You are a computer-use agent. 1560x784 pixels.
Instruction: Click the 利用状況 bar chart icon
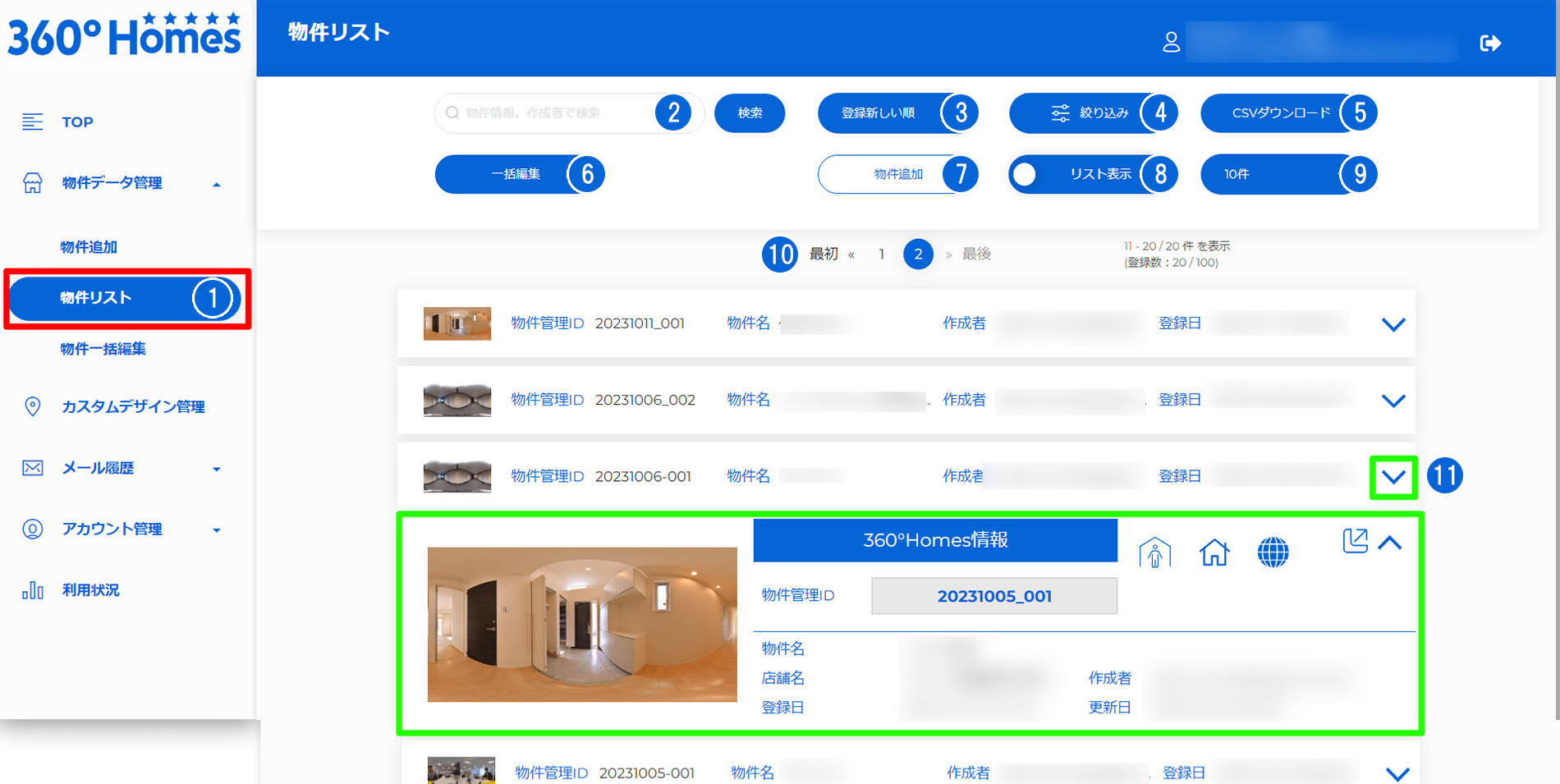point(33,590)
